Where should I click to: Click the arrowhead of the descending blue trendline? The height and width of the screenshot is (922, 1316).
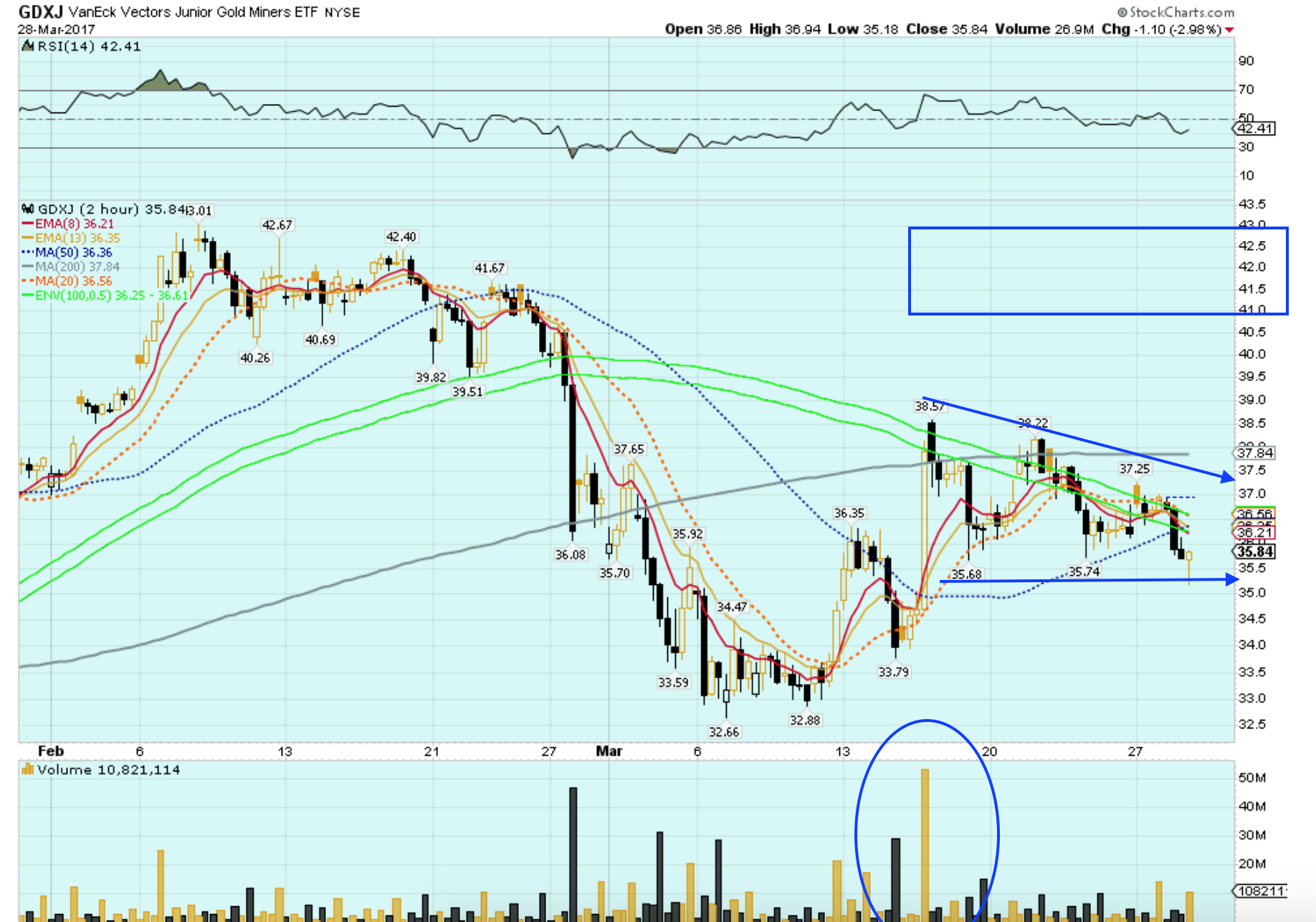(x=1229, y=476)
